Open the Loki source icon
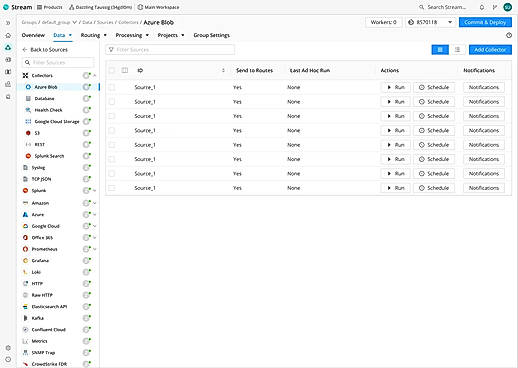Screen dimensions: 518x368 tap(25, 272)
